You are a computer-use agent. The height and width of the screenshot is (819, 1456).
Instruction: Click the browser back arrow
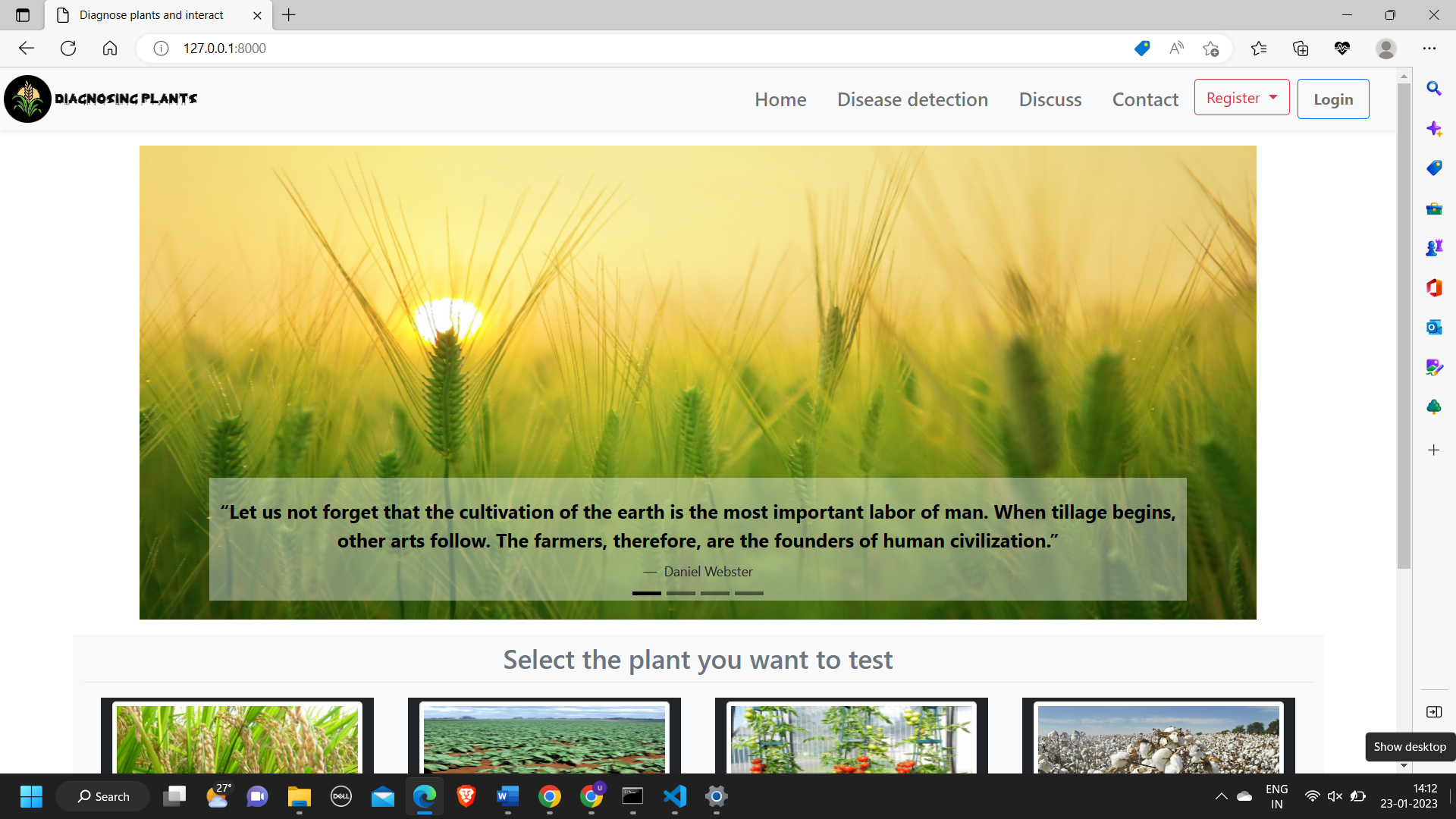tap(27, 49)
